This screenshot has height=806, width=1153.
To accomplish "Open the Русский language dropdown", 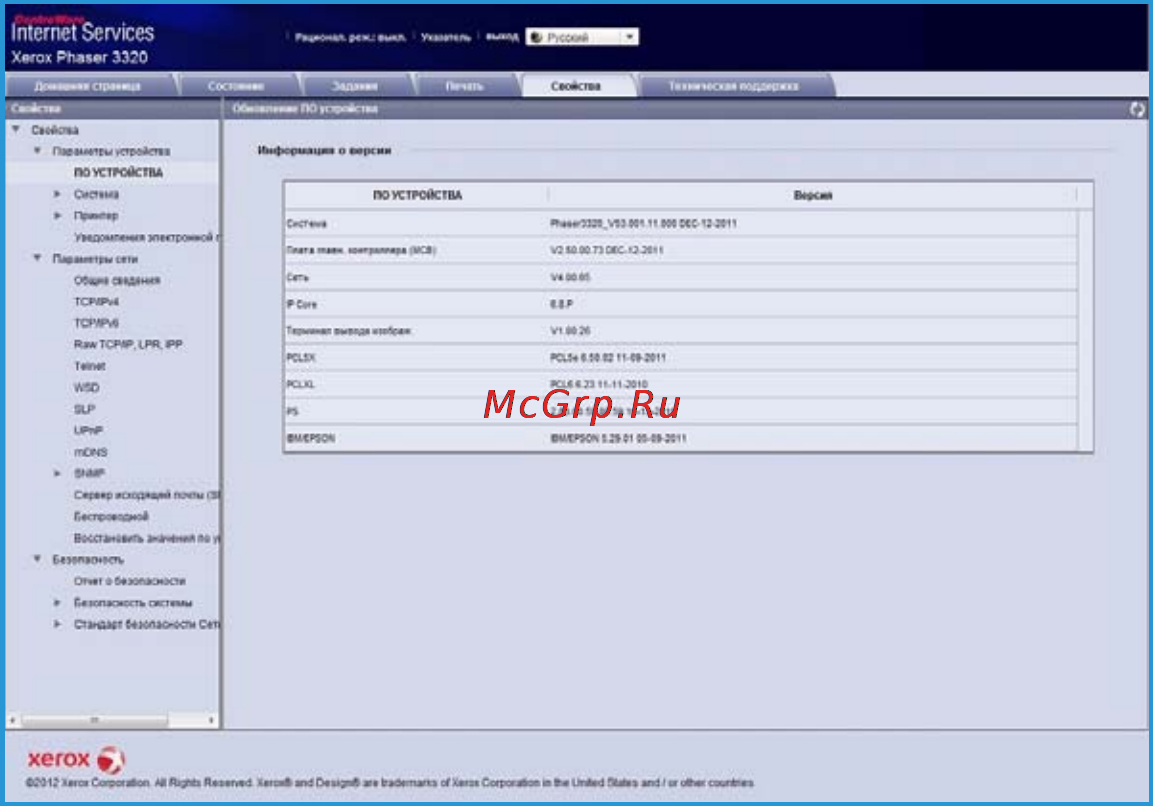I will pyautogui.click(x=582, y=37).
